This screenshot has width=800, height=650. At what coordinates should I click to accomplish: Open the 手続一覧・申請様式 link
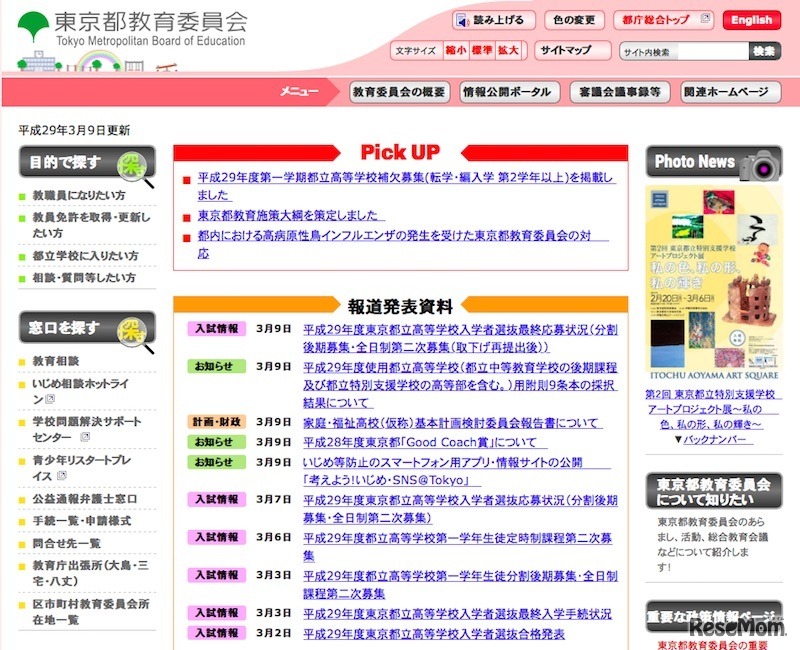coord(82,521)
